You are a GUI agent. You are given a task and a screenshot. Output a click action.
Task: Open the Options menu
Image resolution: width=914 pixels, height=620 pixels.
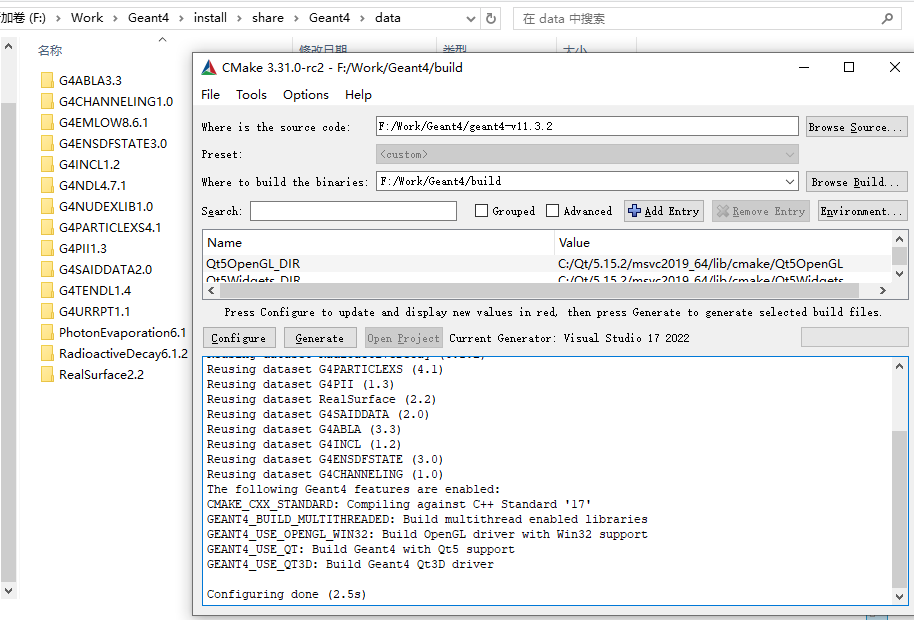pos(306,94)
